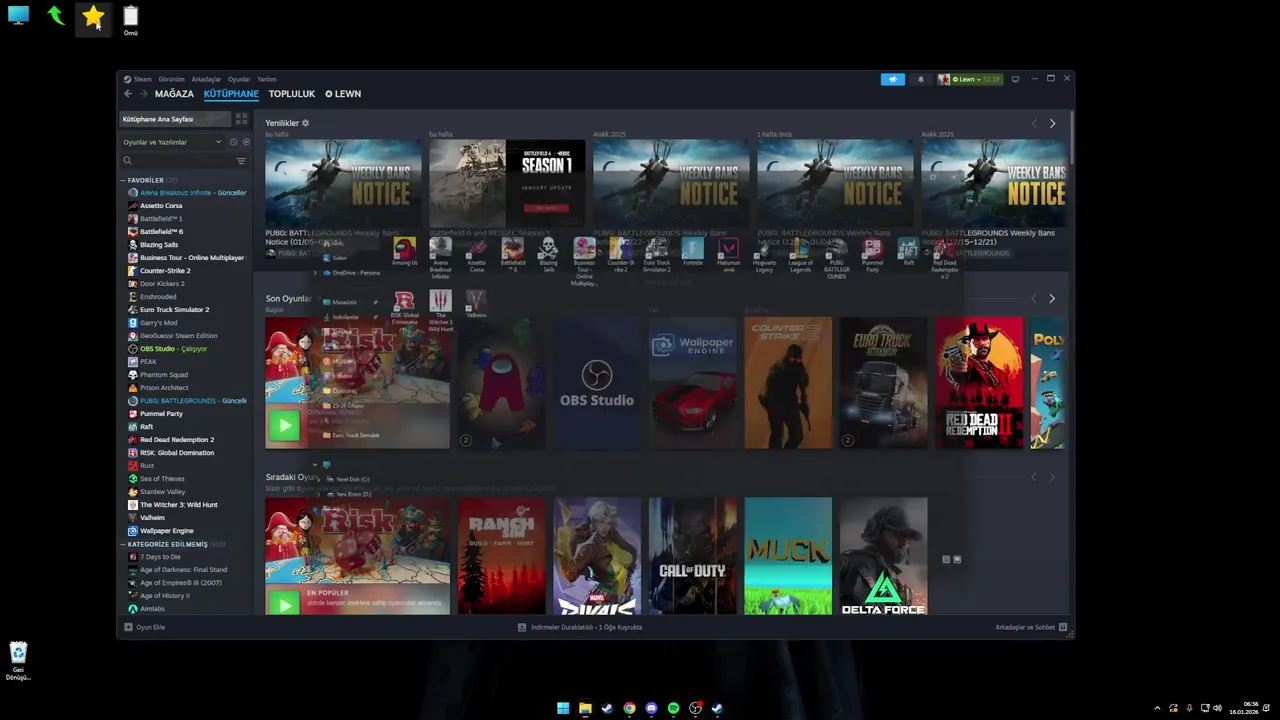Image resolution: width=1280 pixels, height=720 pixels.
Task: Open Chrome from the taskbar
Action: coord(629,708)
